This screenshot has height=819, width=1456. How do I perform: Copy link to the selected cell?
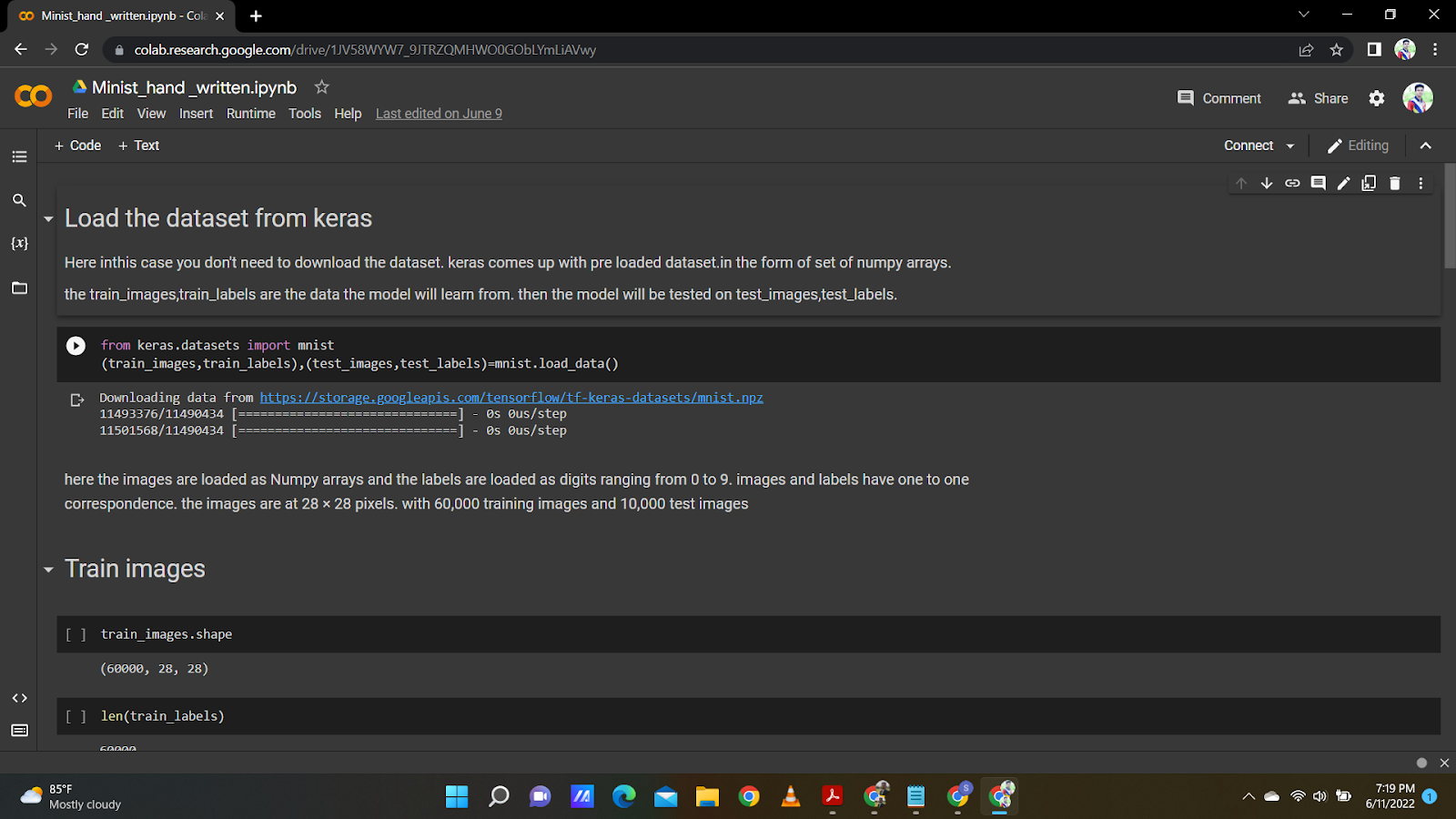1292,183
